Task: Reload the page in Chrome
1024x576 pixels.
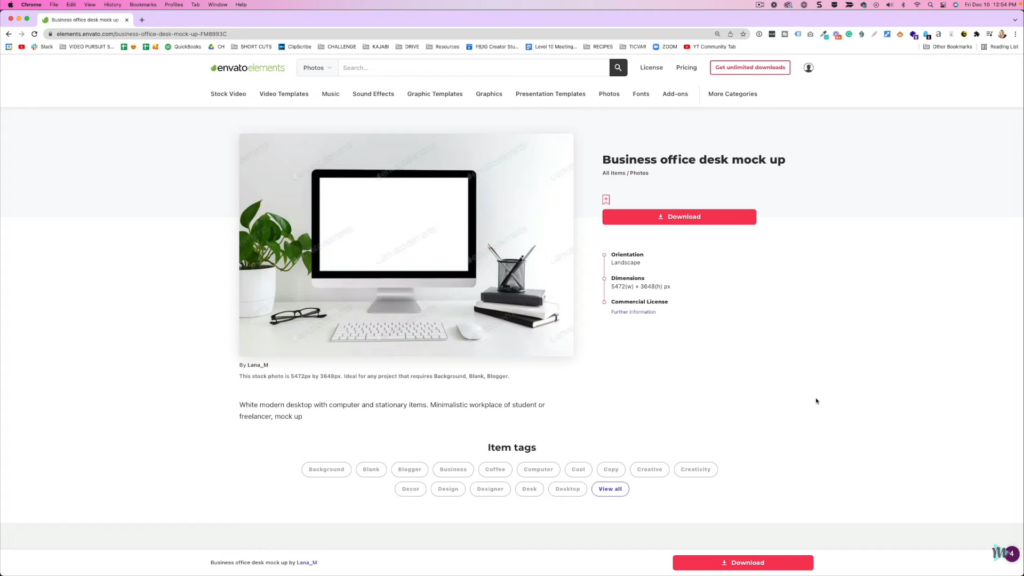Action: pyautogui.click(x=34, y=34)
